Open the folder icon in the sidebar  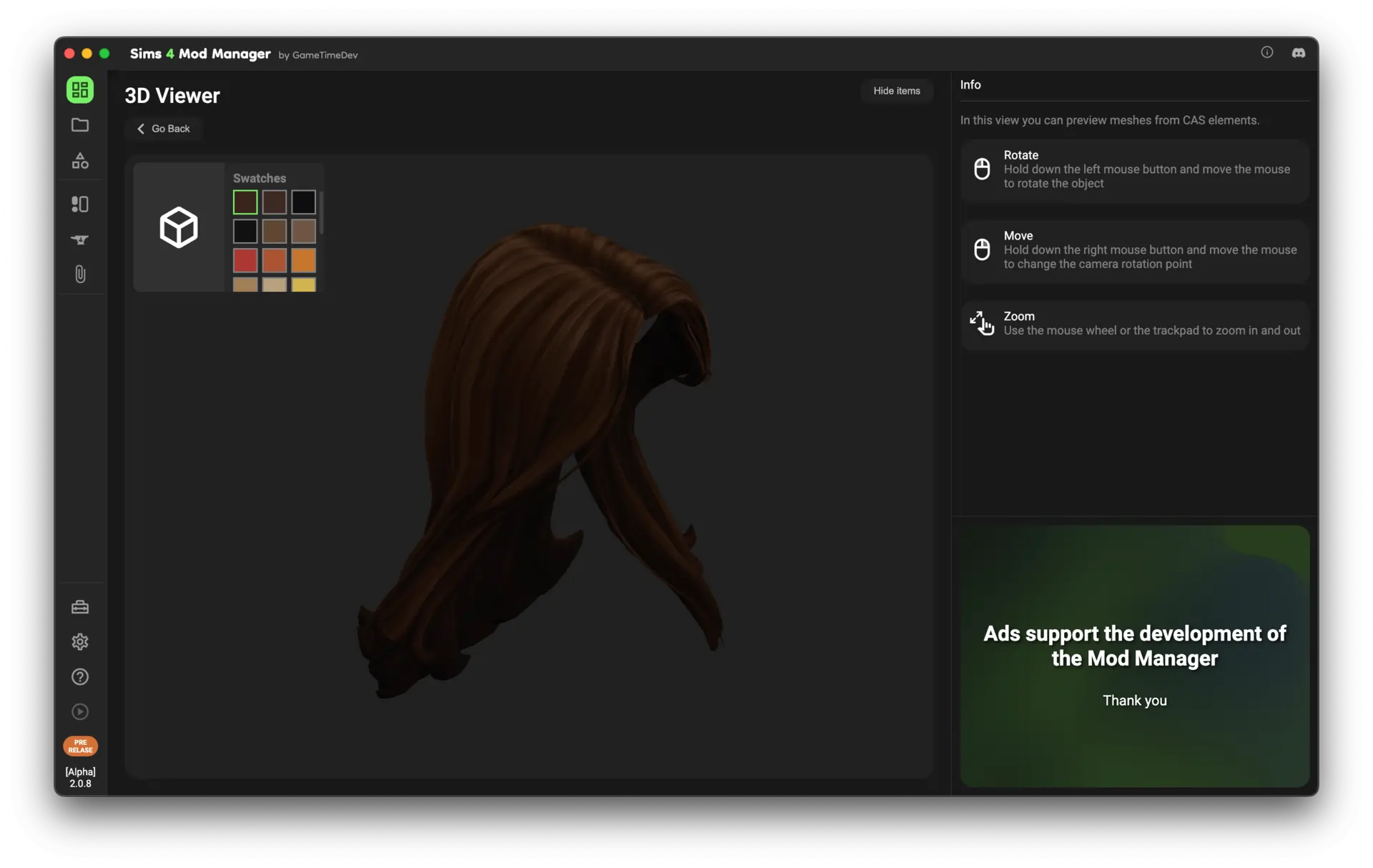coord(80,125)
